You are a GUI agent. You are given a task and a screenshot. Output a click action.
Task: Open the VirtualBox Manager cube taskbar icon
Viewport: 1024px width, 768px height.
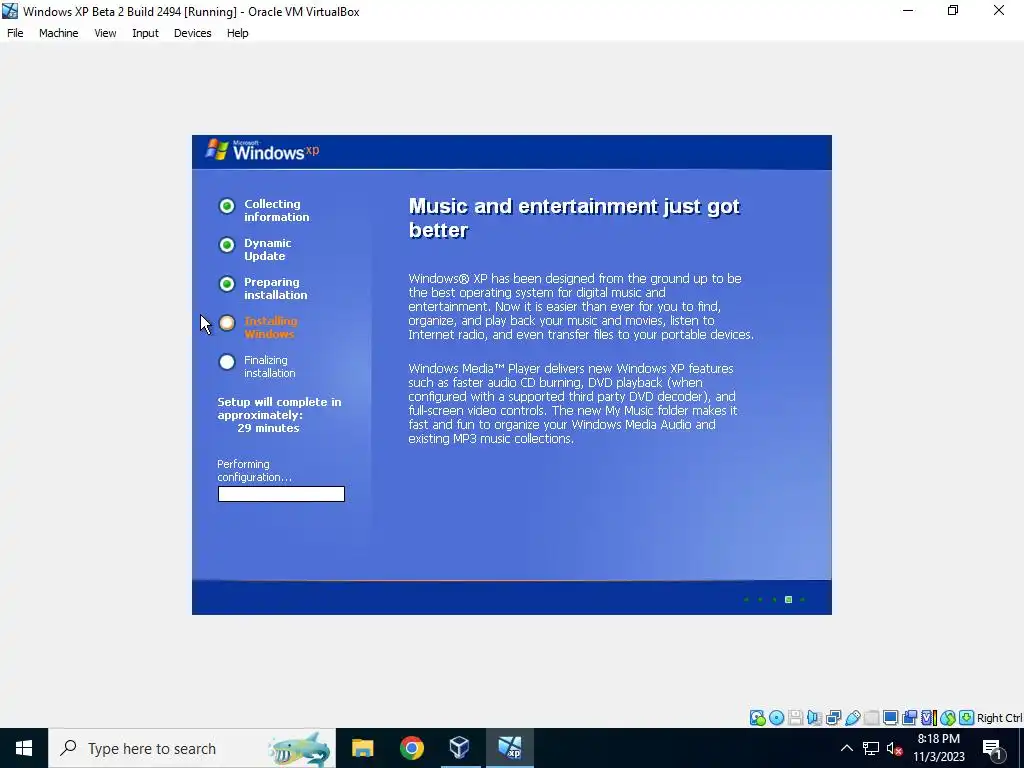click(460, 748)
